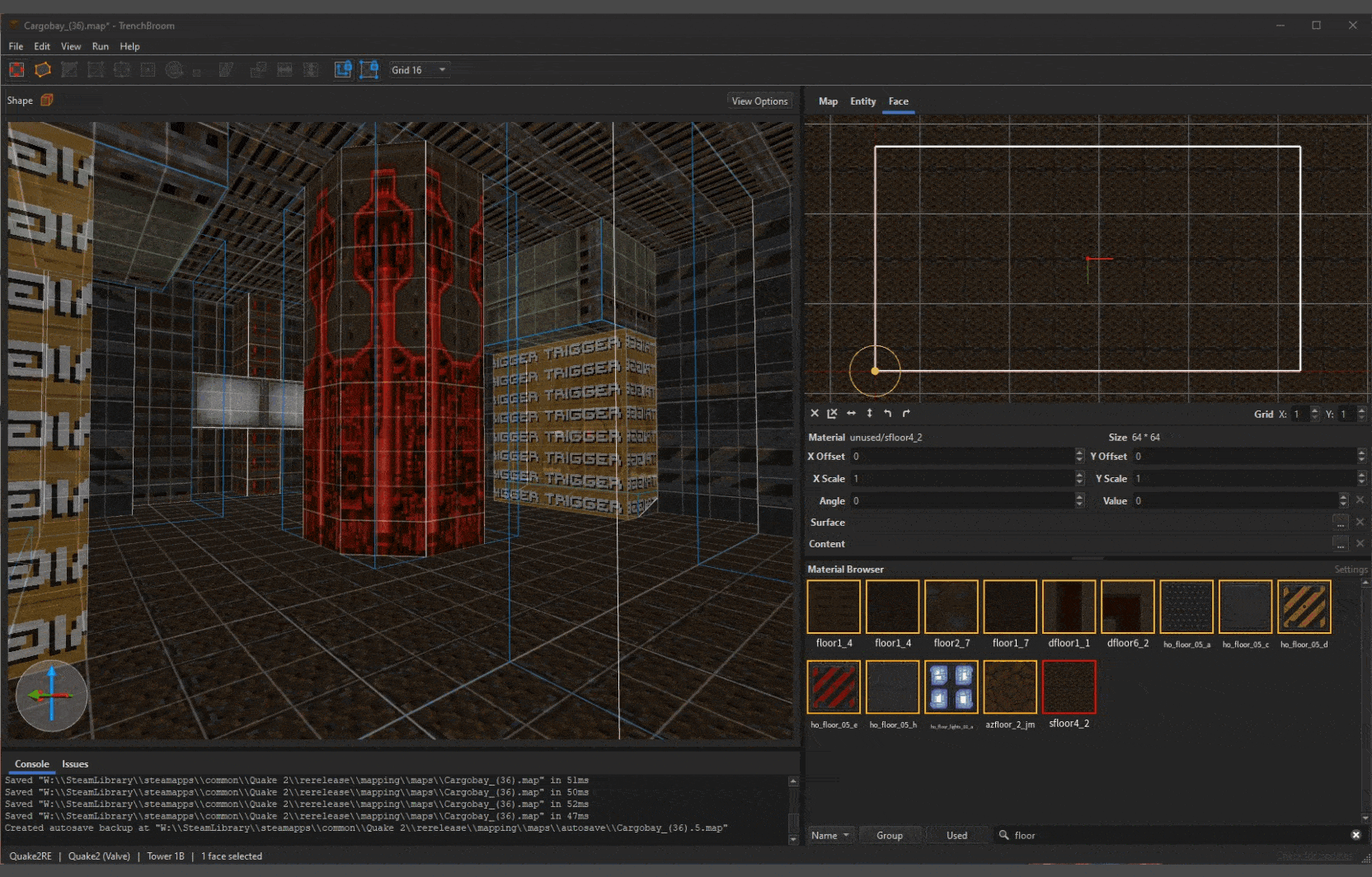Image resolution: width=1372 pixels, height=877 pixels.
Task: Clear the Content flags with X
Action: 1360,543
